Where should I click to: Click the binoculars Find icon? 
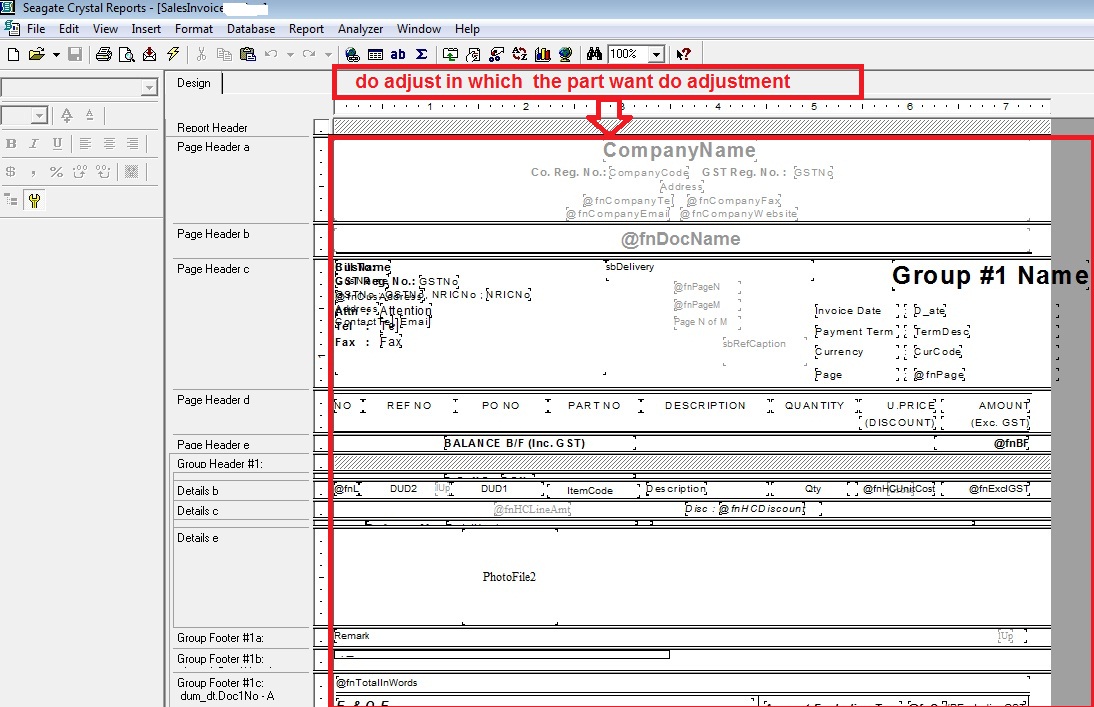coord(594,54)
